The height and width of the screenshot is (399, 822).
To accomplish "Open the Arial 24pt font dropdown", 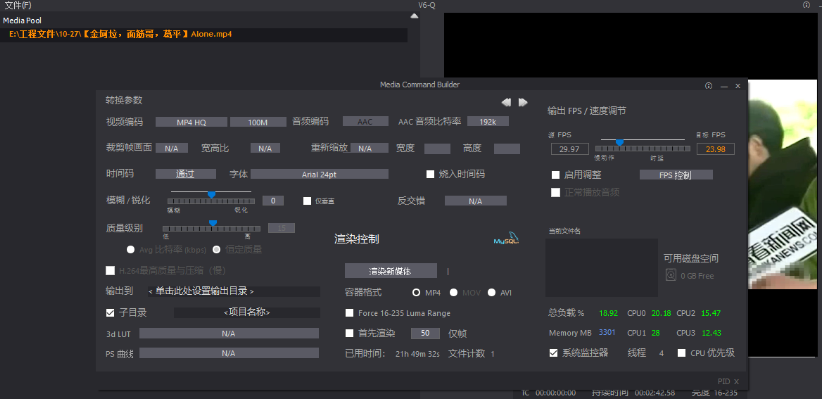I will [319, 174].
